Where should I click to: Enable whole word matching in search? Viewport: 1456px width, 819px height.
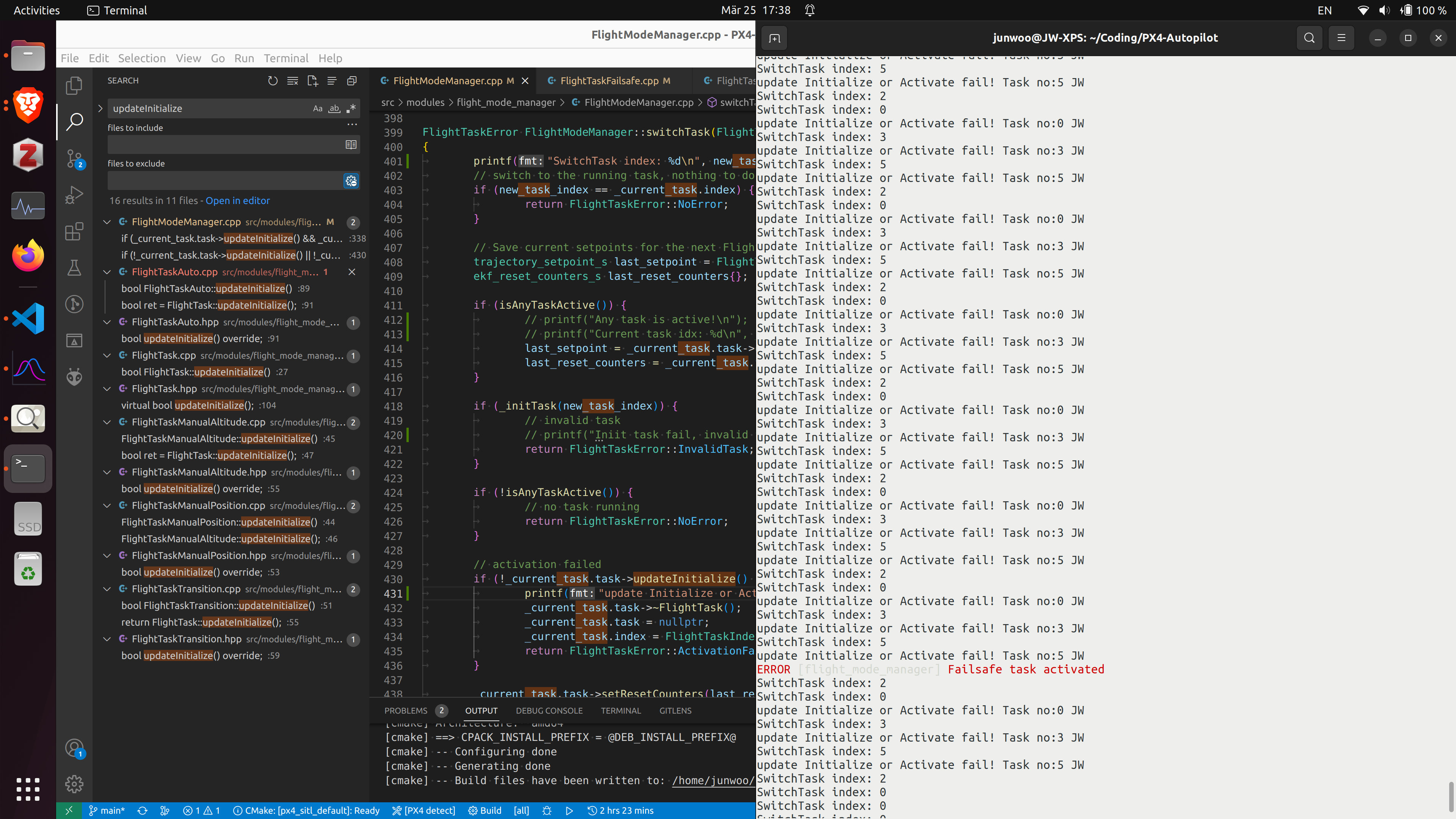pos(334,108)
